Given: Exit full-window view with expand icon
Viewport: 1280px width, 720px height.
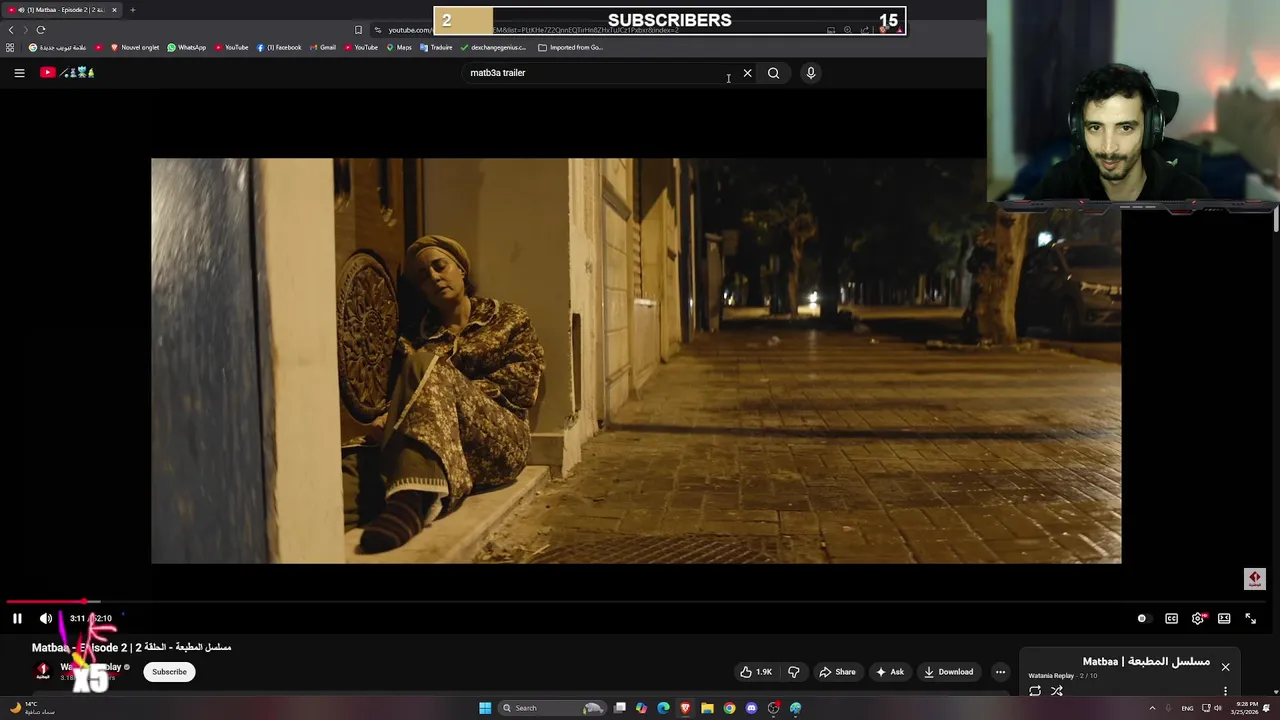Looking at the screenshot, I should pos(1250,619).
